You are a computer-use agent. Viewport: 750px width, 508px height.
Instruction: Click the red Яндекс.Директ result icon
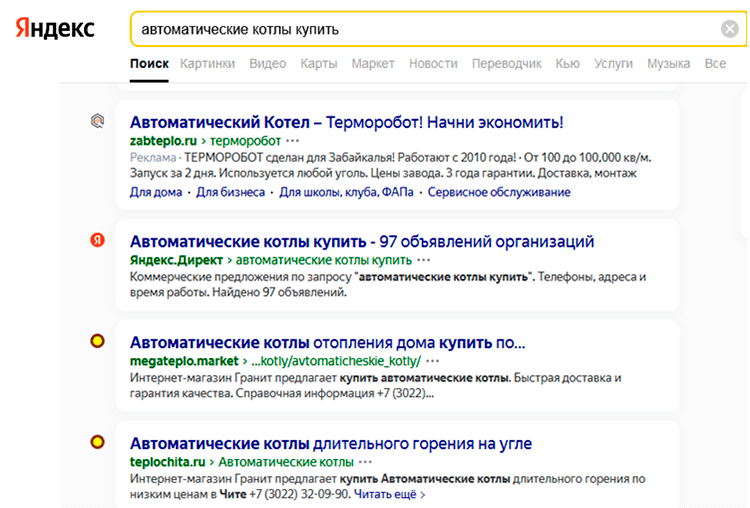pos(98,240)
